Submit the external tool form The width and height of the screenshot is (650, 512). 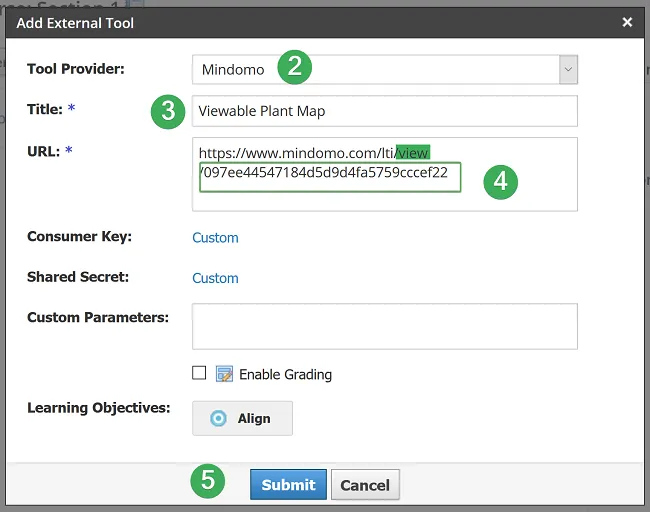coord(288,485)
